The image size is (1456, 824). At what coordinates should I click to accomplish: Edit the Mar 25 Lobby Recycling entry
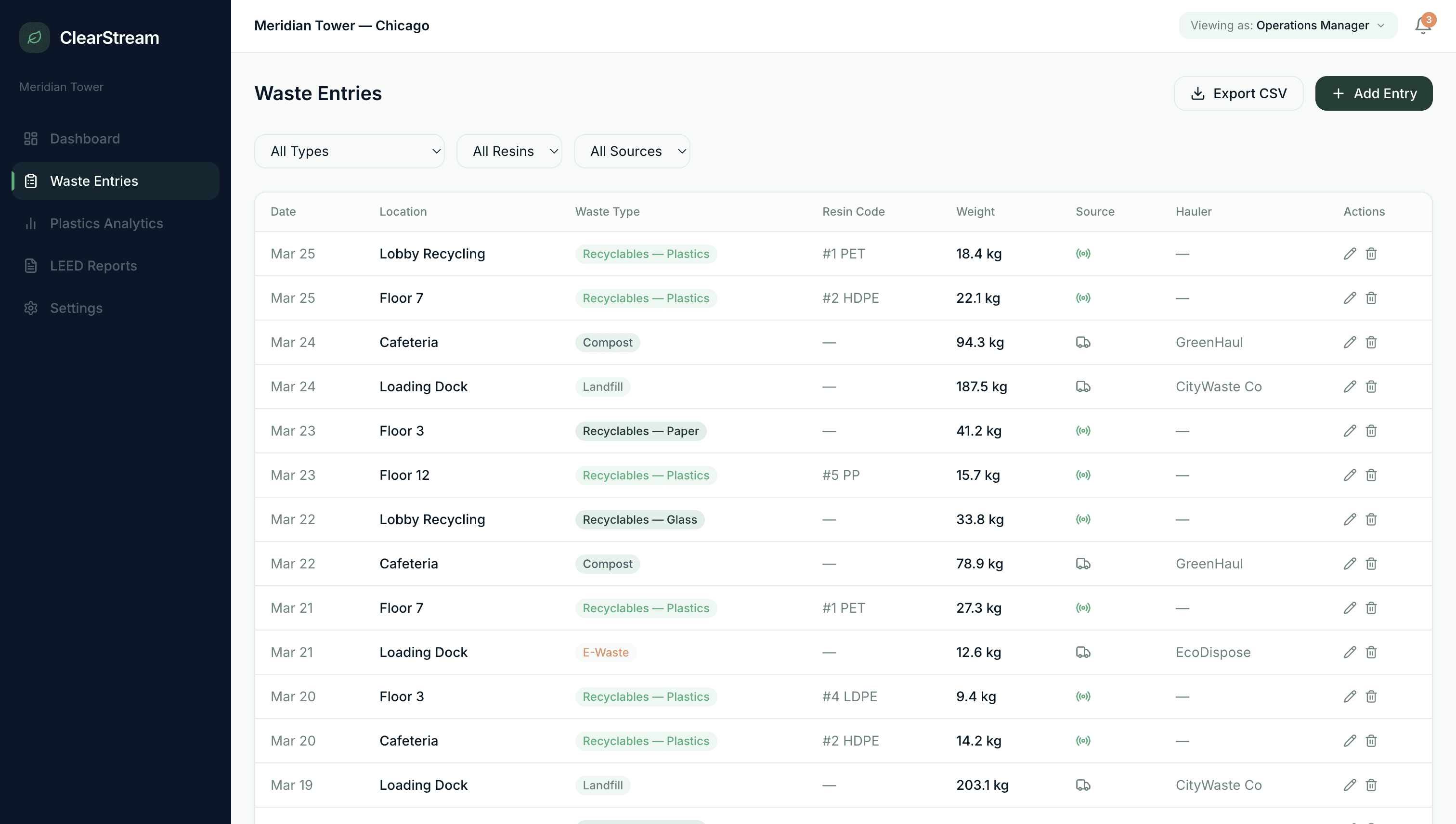[1350, 254]
